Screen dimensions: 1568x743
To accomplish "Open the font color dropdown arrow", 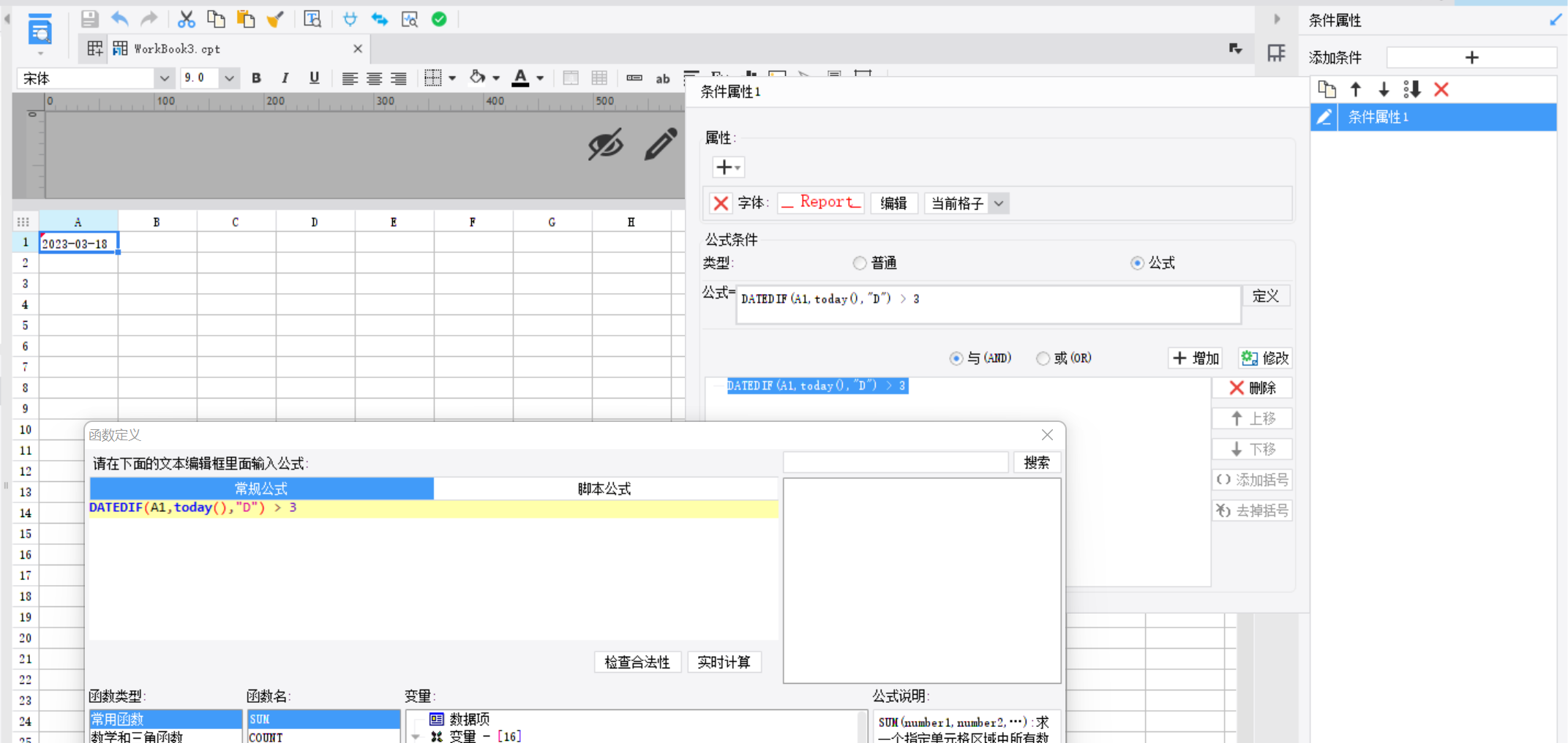I will pos(540,78).
